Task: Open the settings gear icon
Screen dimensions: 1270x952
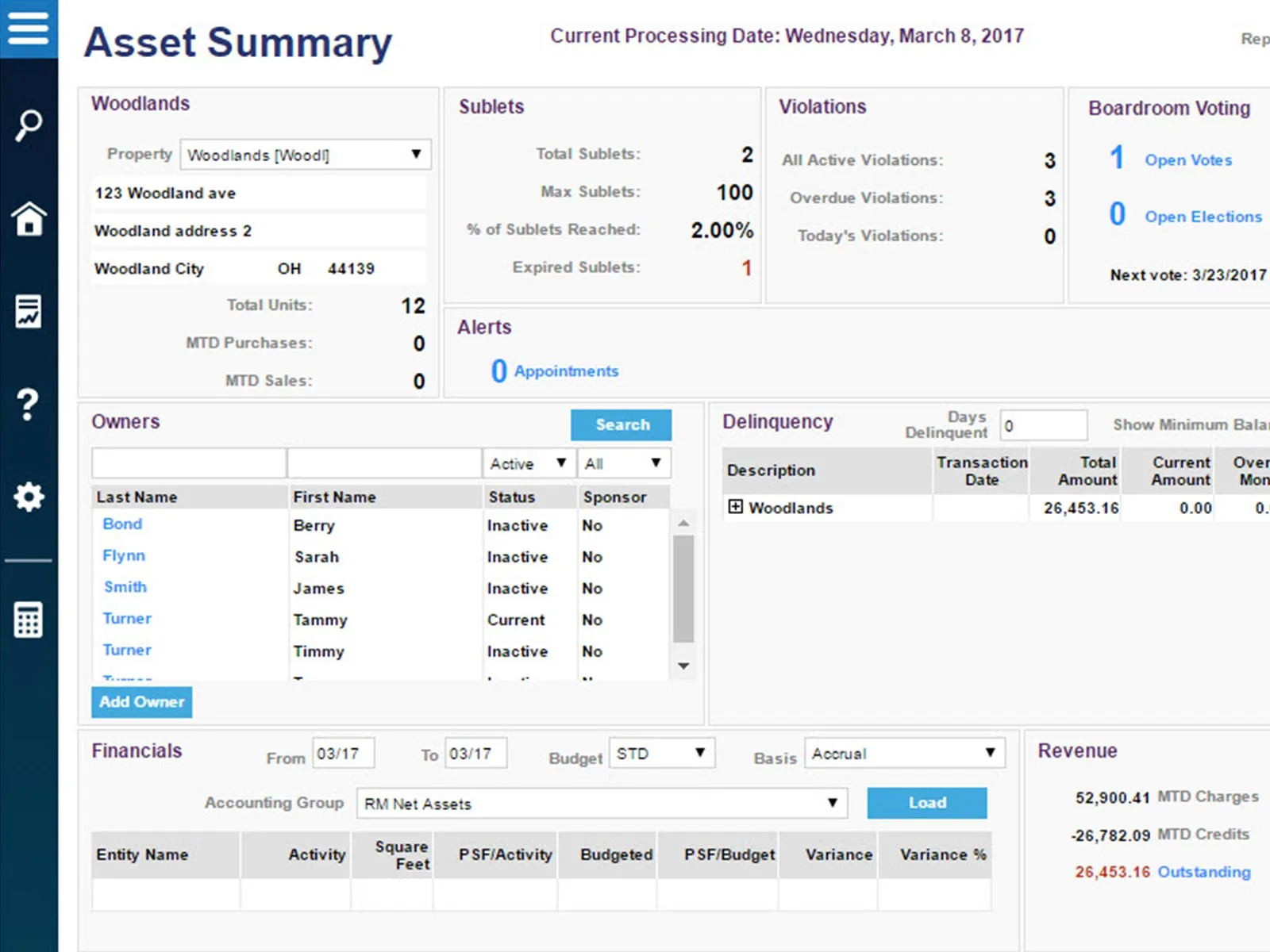Action: pos(29,497)
